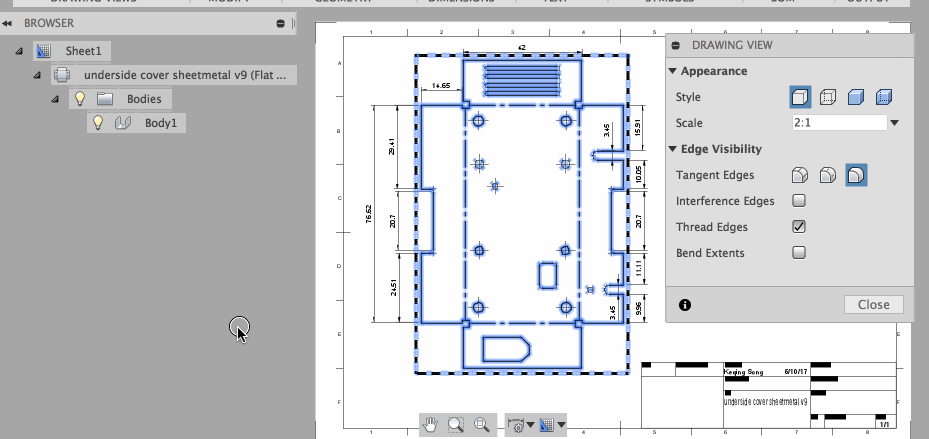Click the Zoom Fit magnifier tool
The height and width of the screenshot is (439, 929).
click(x=482, y=424)
